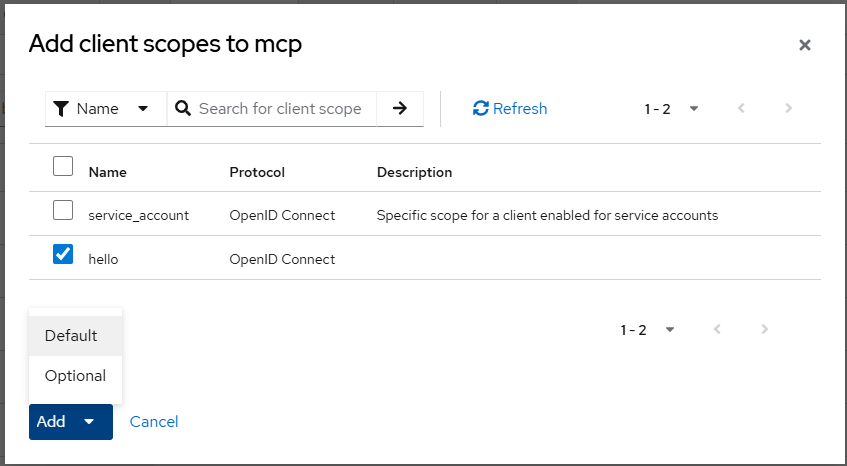Expand the top 1 - 2 per-page dropdown

coord(671,109)
